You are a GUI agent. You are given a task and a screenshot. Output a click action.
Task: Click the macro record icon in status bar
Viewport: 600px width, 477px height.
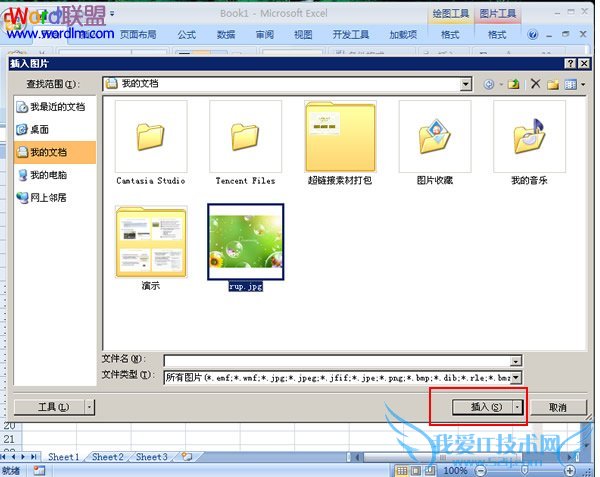(x=39, y=470)
